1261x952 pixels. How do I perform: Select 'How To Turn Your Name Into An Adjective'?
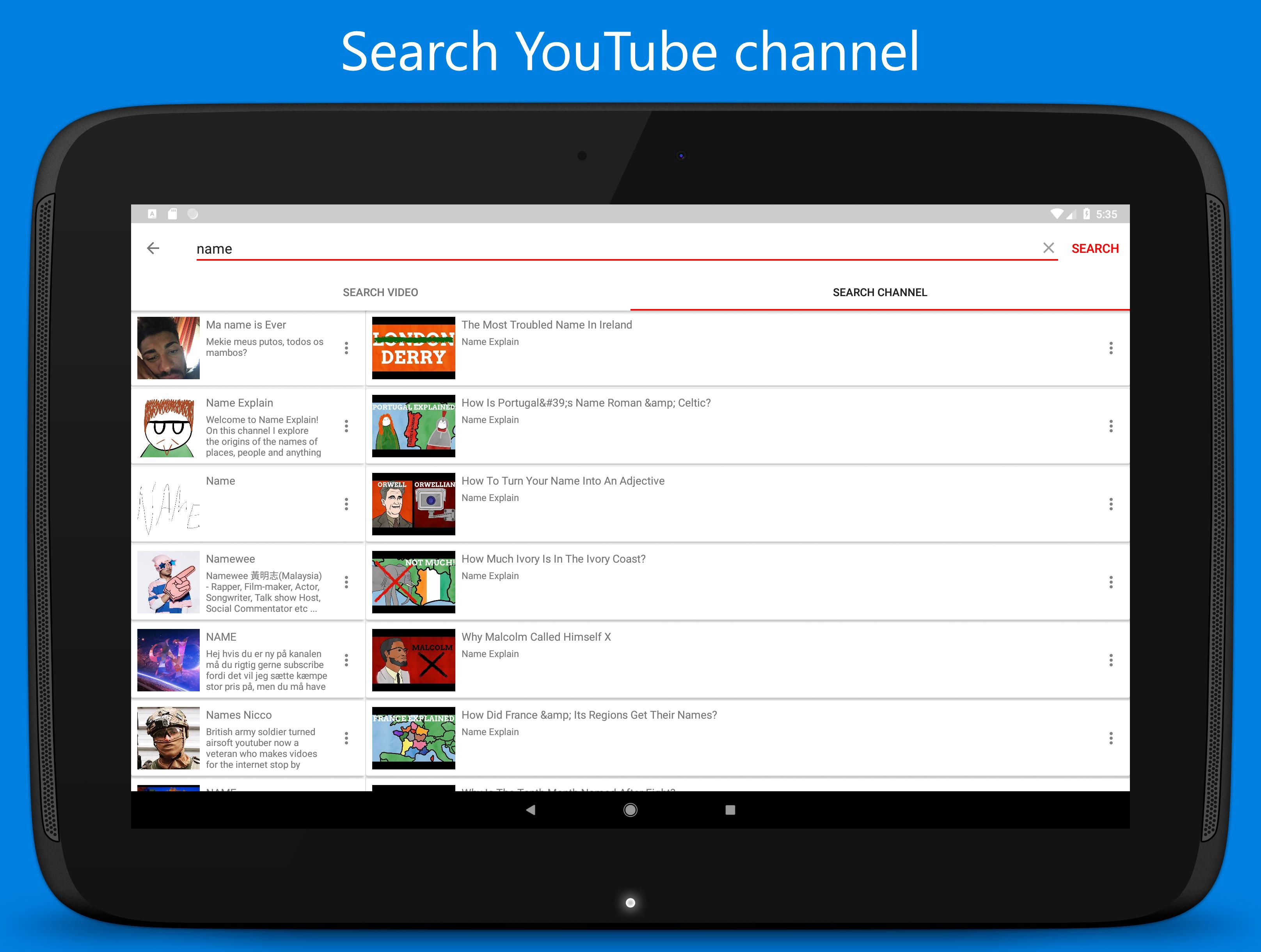click(563, 481)
